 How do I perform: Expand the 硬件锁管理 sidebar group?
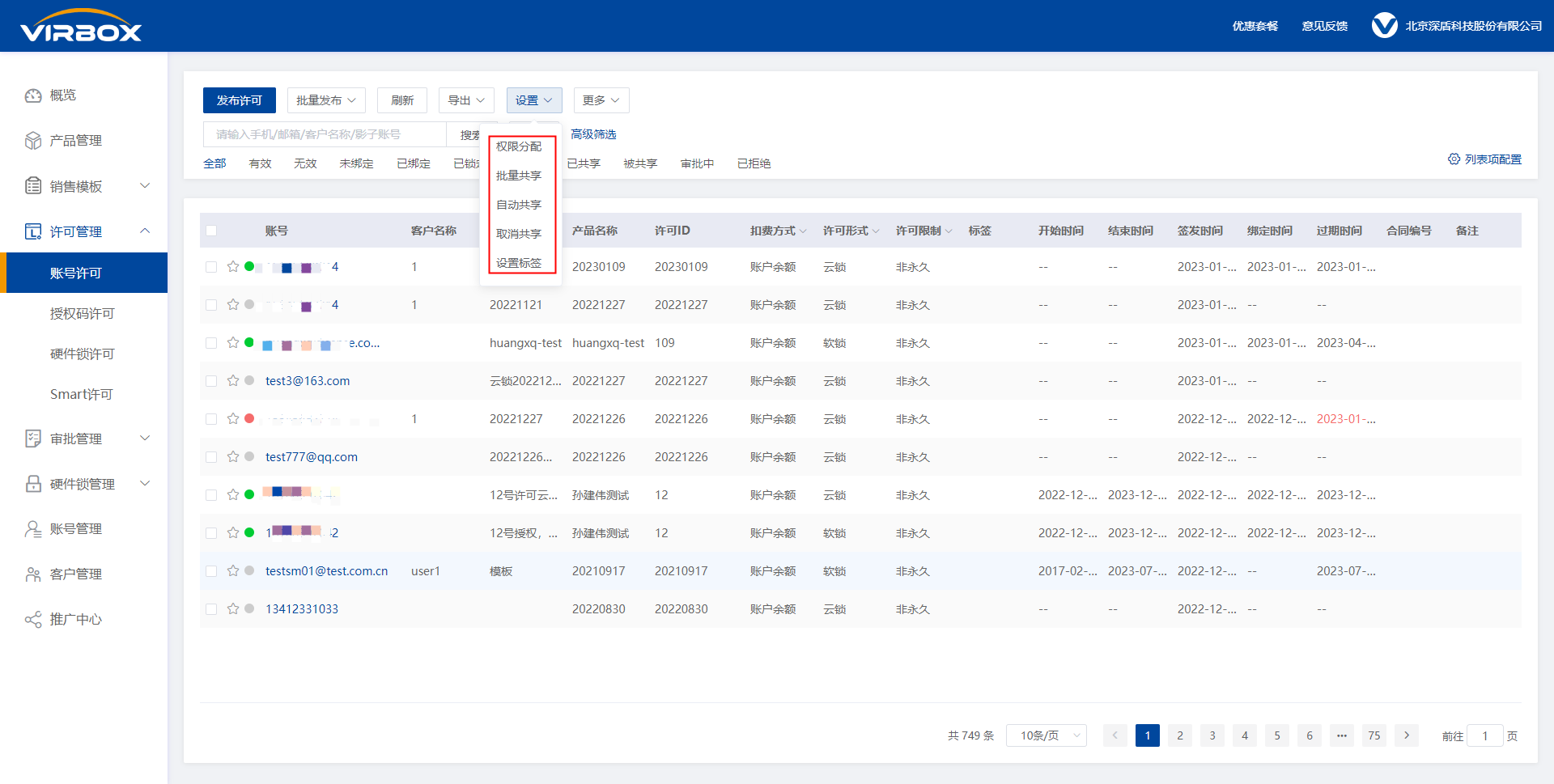[x=145, y=484]
